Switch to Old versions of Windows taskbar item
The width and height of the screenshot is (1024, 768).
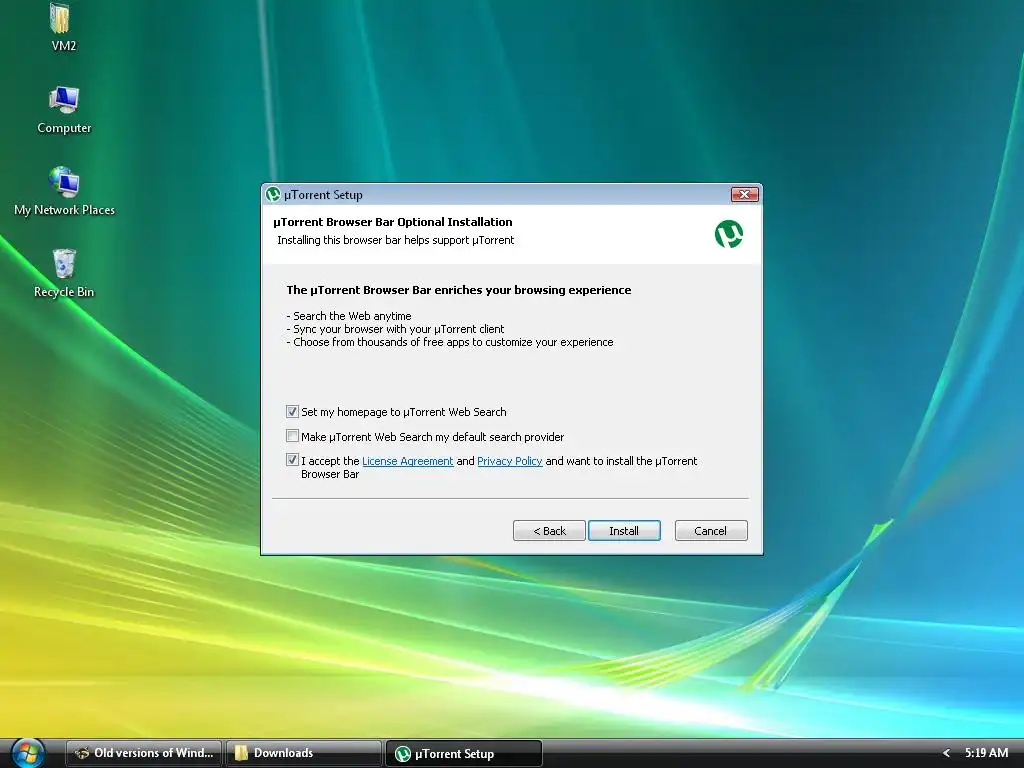pyautogui.click(x=144, y=753)
